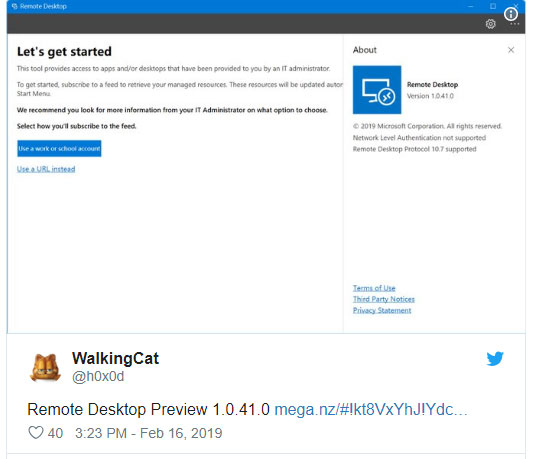Click the About info icon
The width and height of the screenshot is (535, 459).
pos(510,14)
